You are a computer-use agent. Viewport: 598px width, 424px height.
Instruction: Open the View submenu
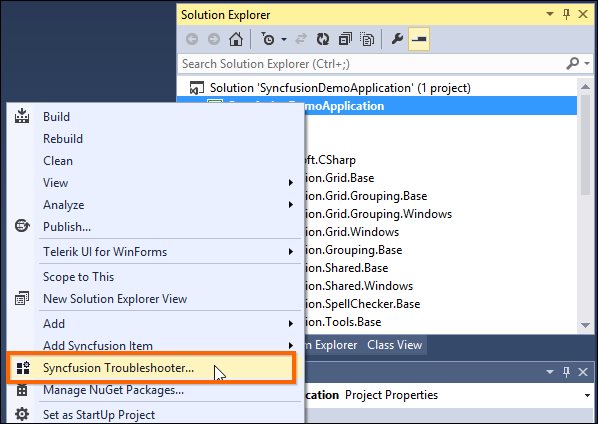pos(55,183)
